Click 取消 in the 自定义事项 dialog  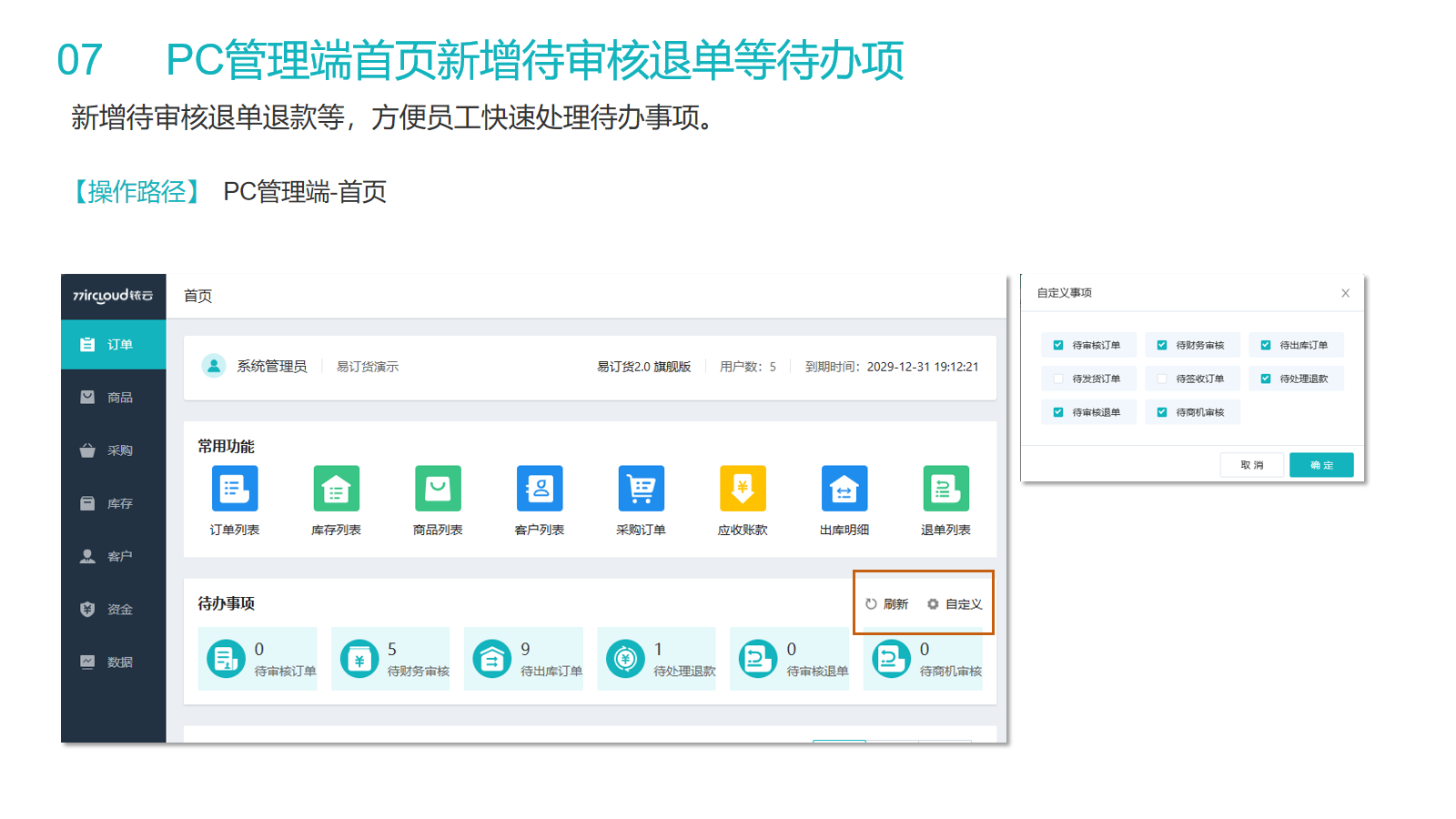pyautogui.click(x=1252, y=465)
